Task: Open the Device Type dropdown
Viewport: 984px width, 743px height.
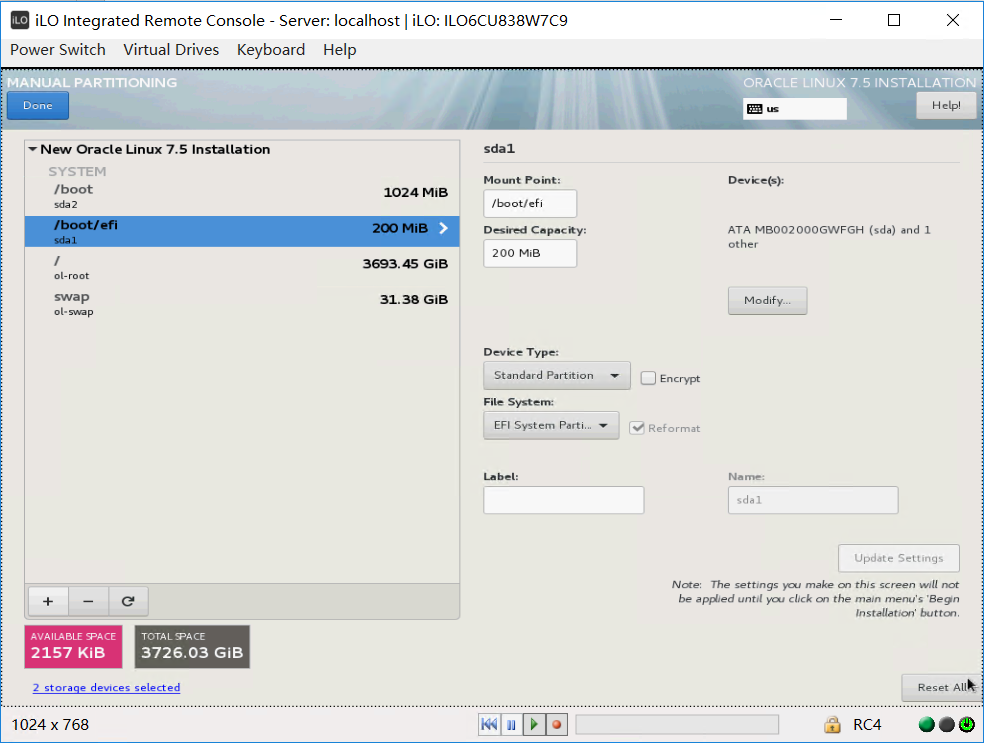Action: [556, 375]
